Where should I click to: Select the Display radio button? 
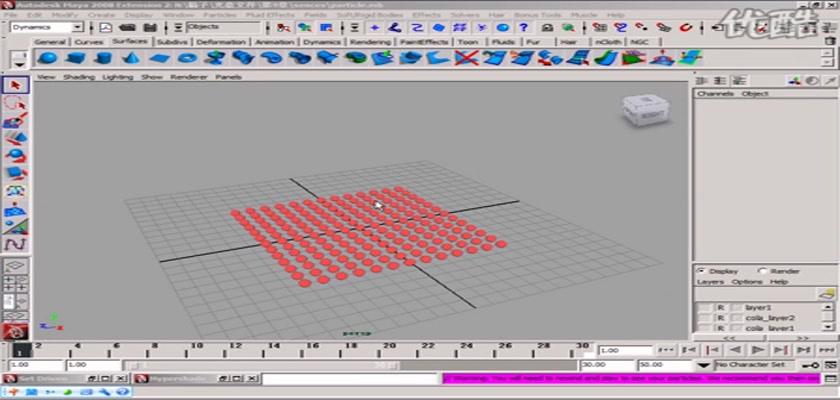point(700,271)
